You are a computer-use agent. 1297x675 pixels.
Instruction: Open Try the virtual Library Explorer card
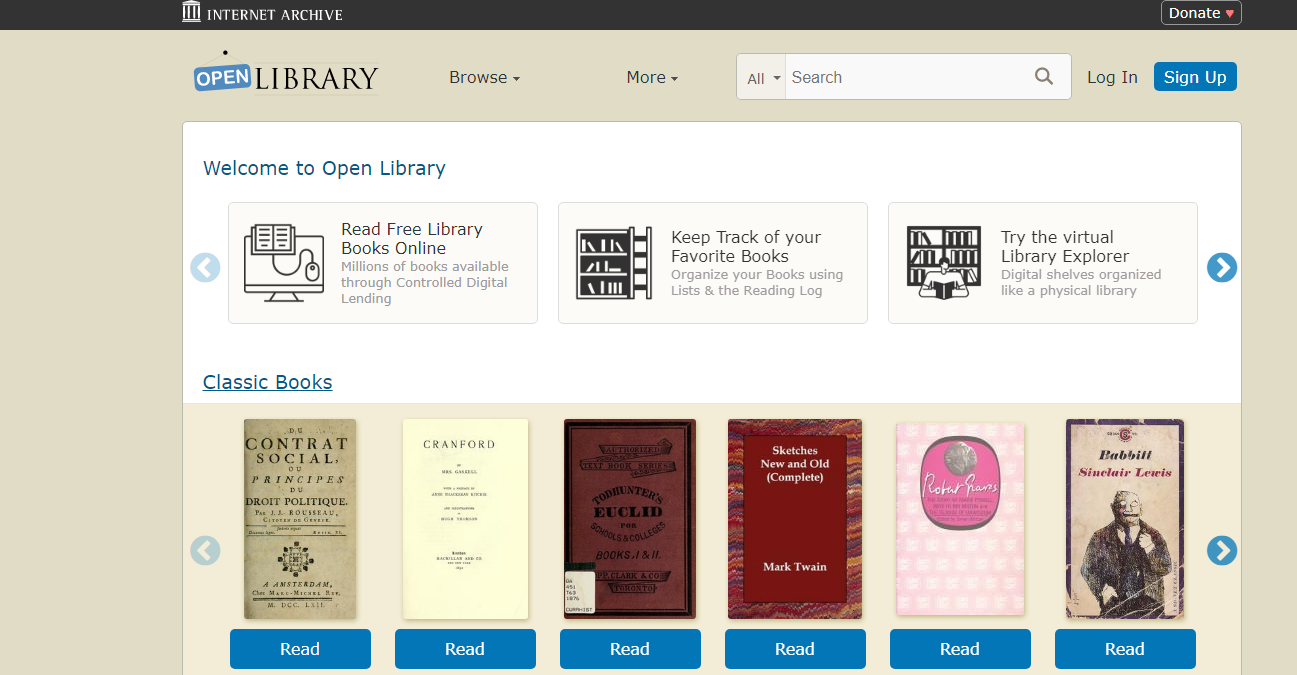[x=1043, y=263]
